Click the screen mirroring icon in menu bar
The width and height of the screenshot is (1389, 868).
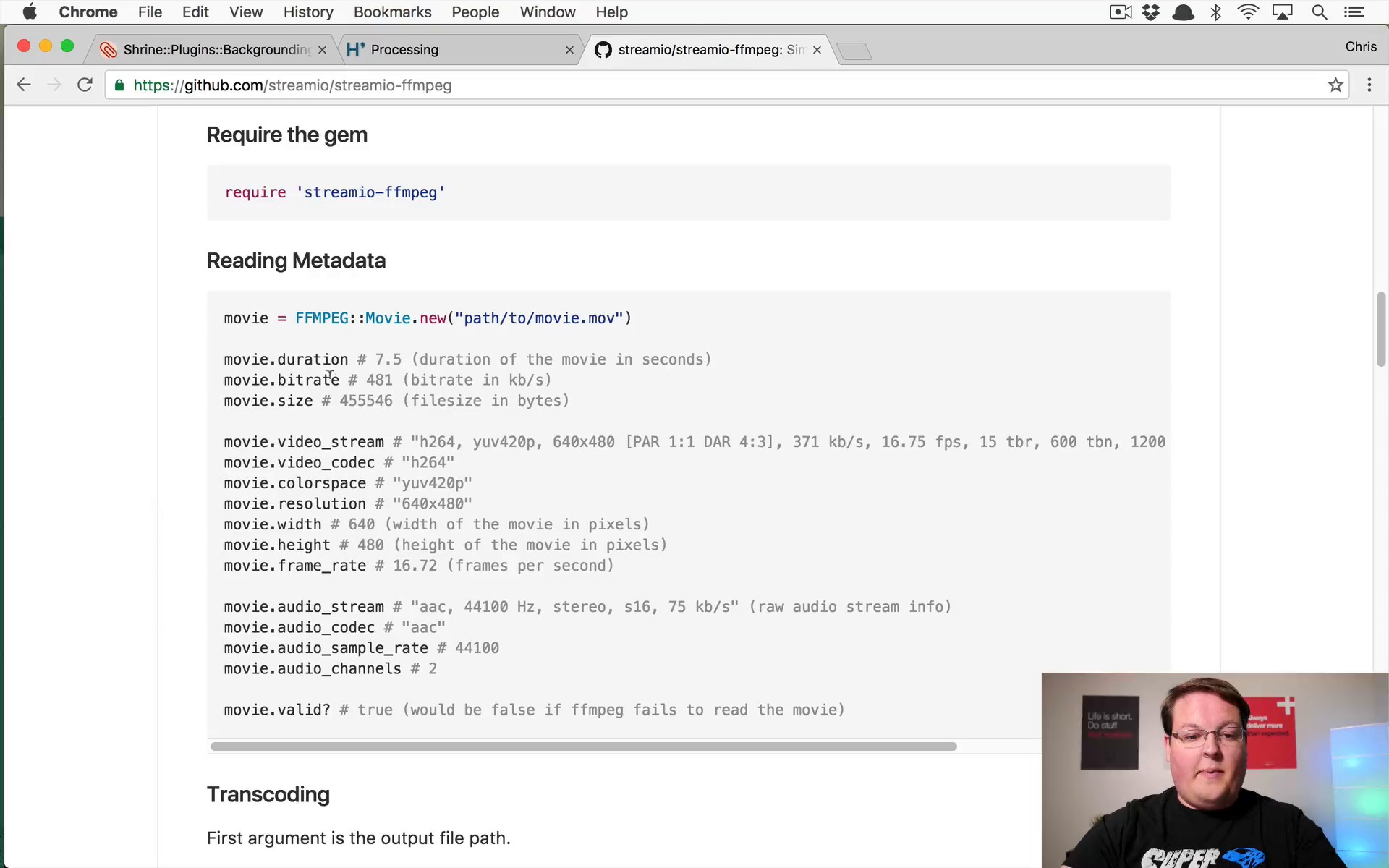(x=1283, y=12)
